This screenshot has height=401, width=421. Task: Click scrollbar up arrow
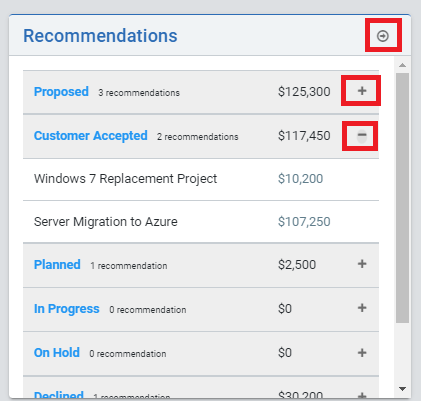point(402,65)
